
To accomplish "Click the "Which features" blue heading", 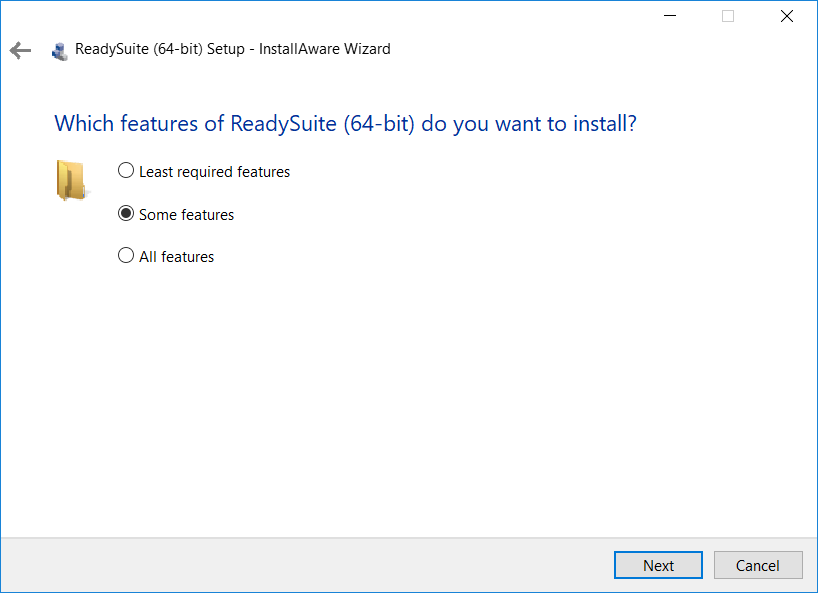I will tap(345, 124).
